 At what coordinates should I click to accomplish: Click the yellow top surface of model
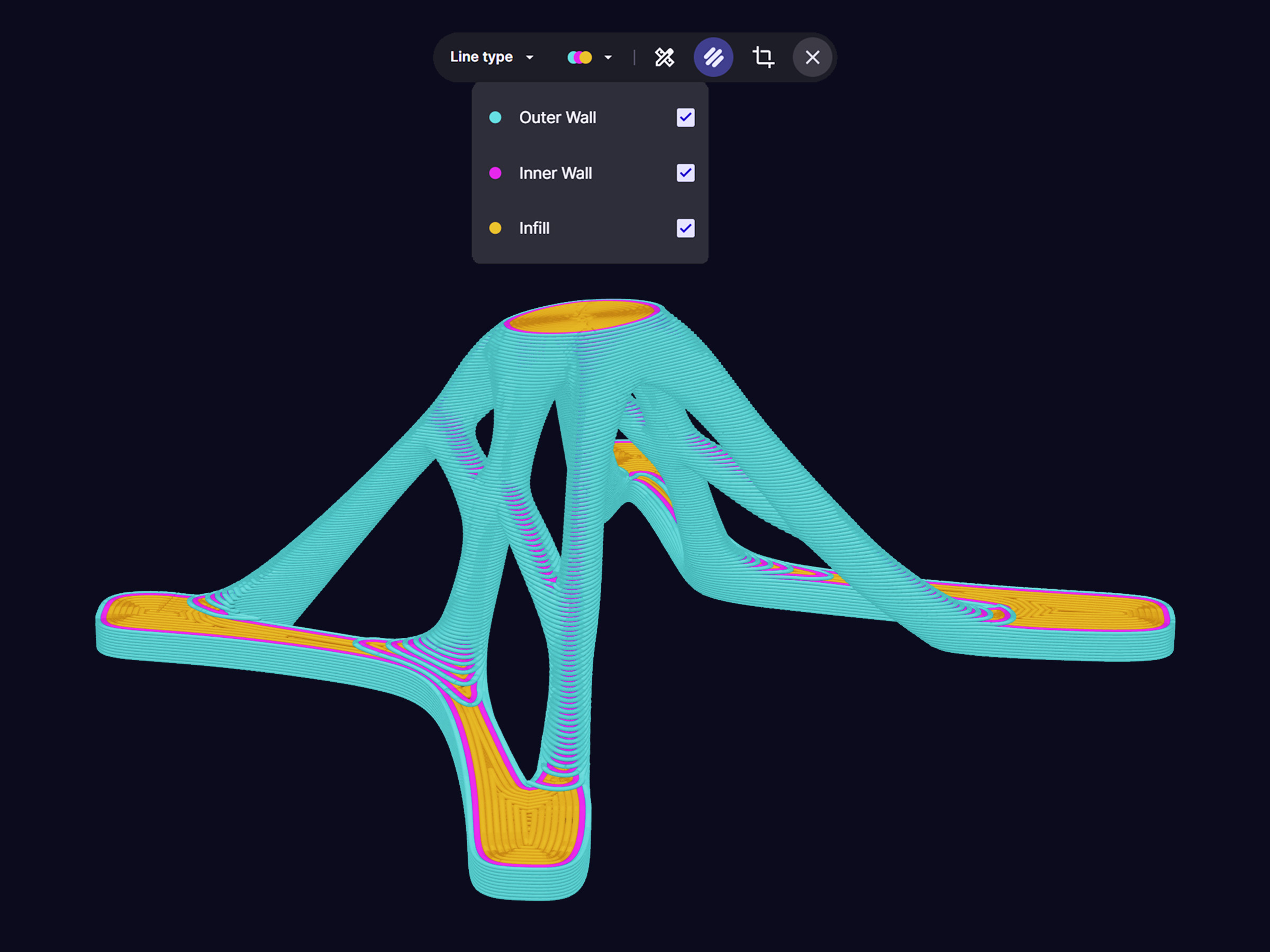pyautogui.click(x=583, y=317)
